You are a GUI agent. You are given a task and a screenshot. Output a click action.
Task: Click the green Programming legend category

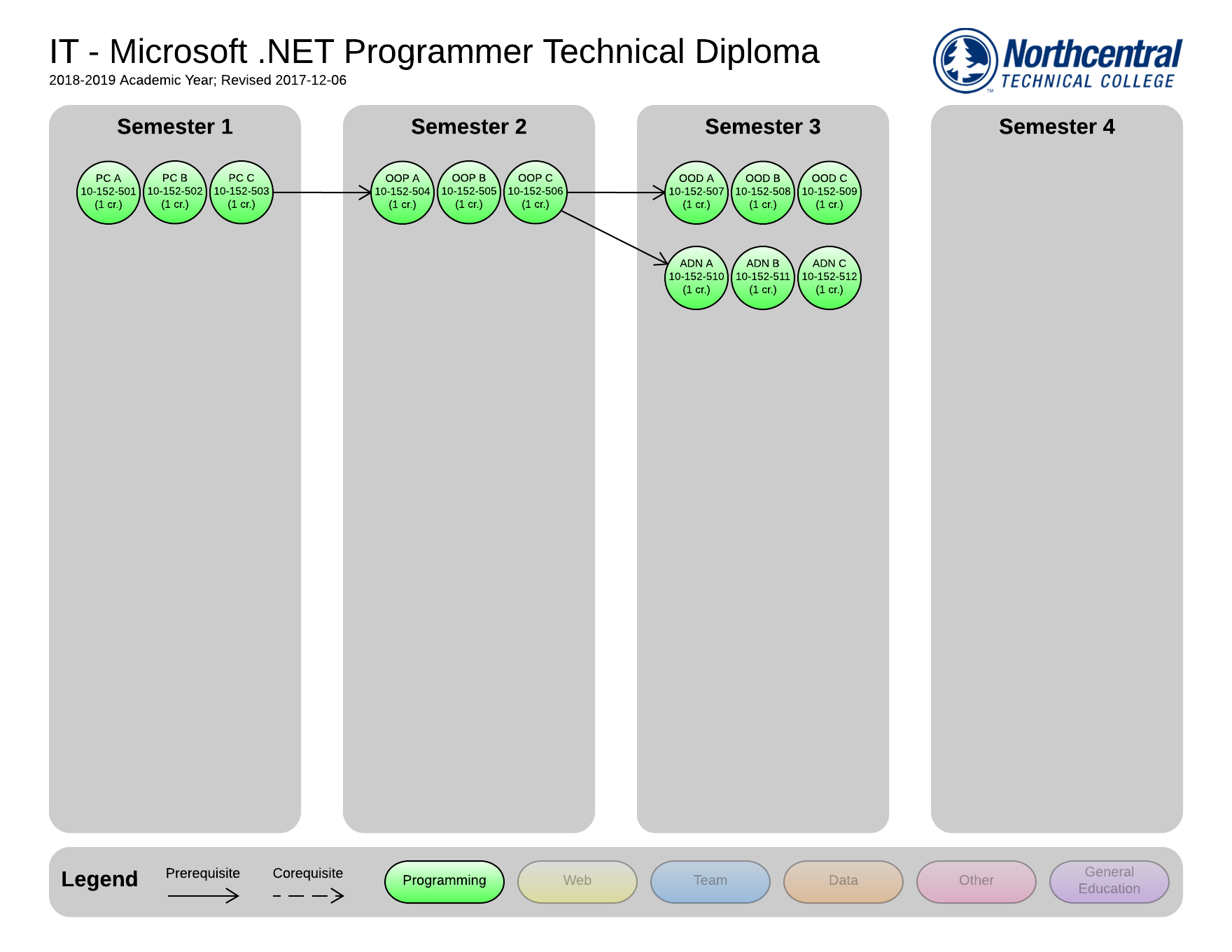coord(444,881)
